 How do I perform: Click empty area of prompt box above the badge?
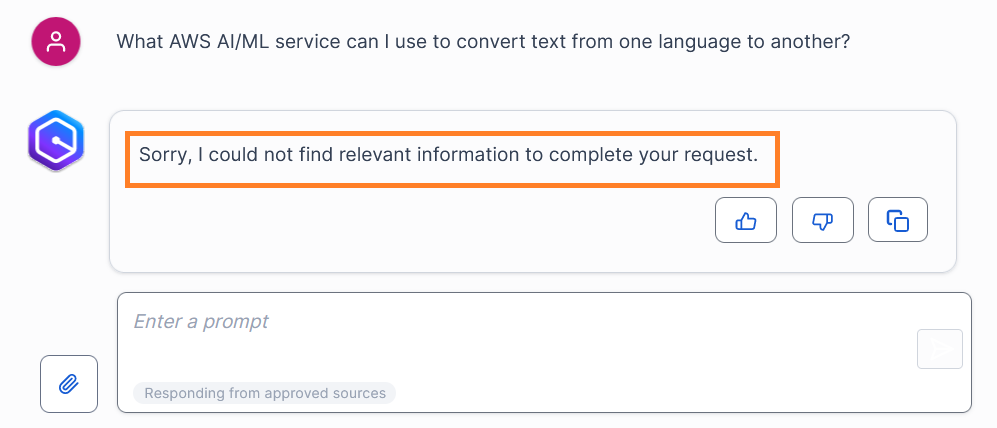[x=500, y=360]
